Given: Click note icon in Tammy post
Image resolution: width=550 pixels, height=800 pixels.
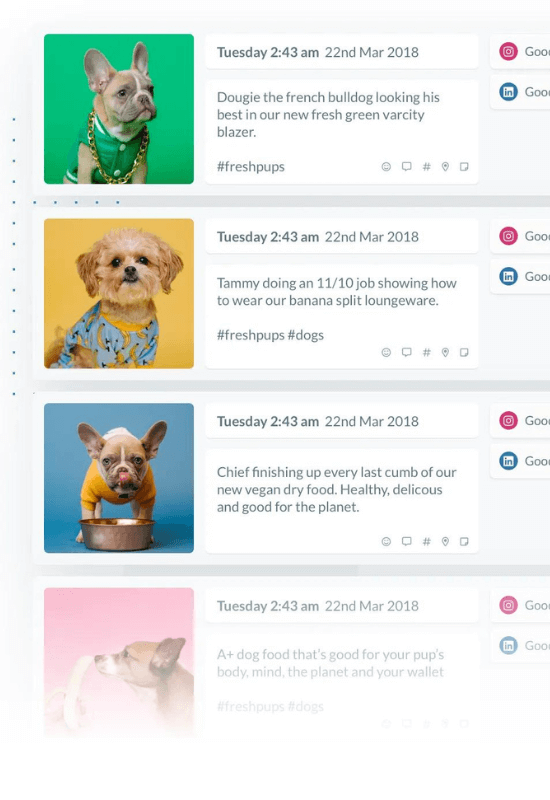Looking at the screenshot, I should (464, 352).
